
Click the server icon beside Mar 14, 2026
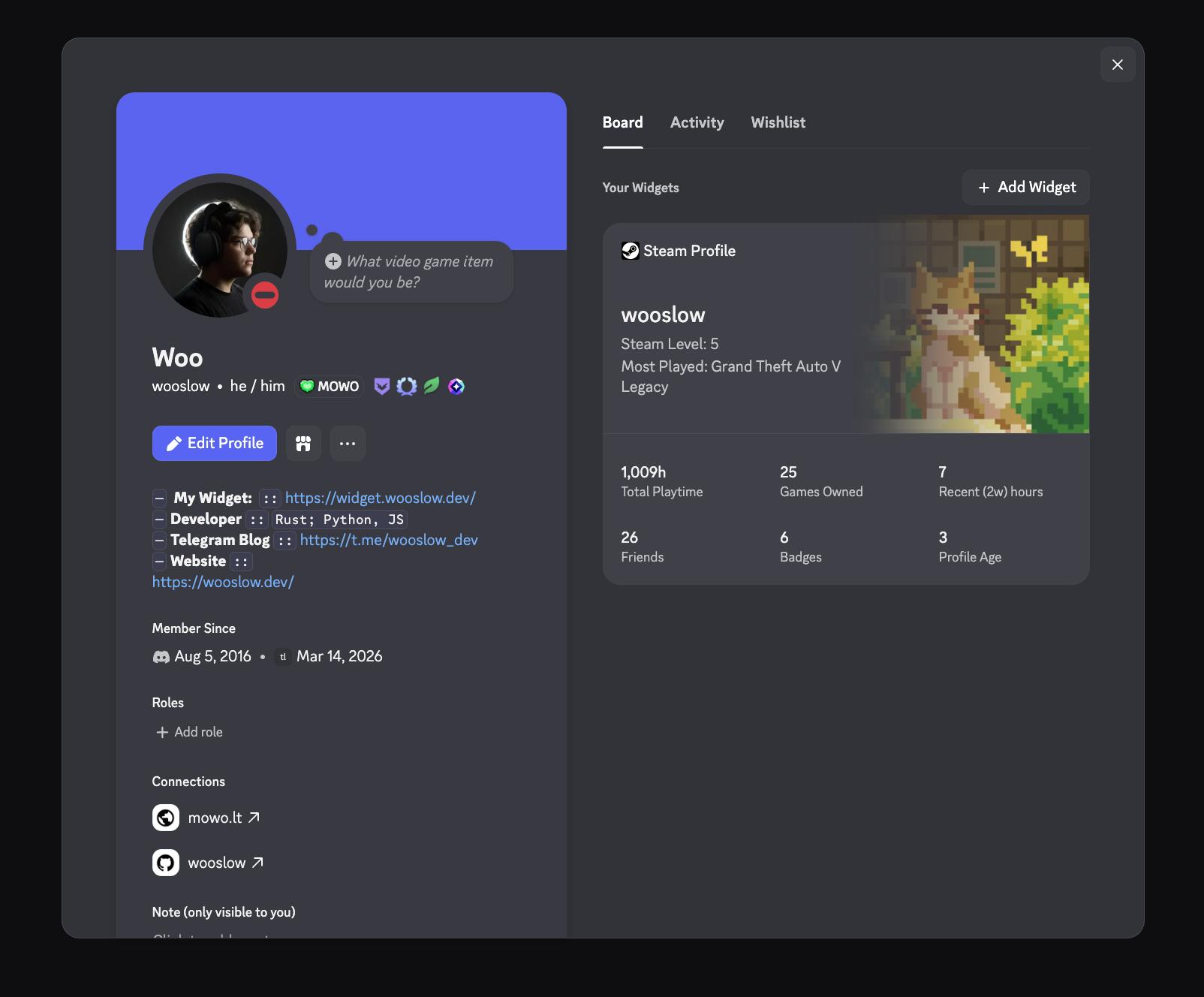(x=283, y=657)
